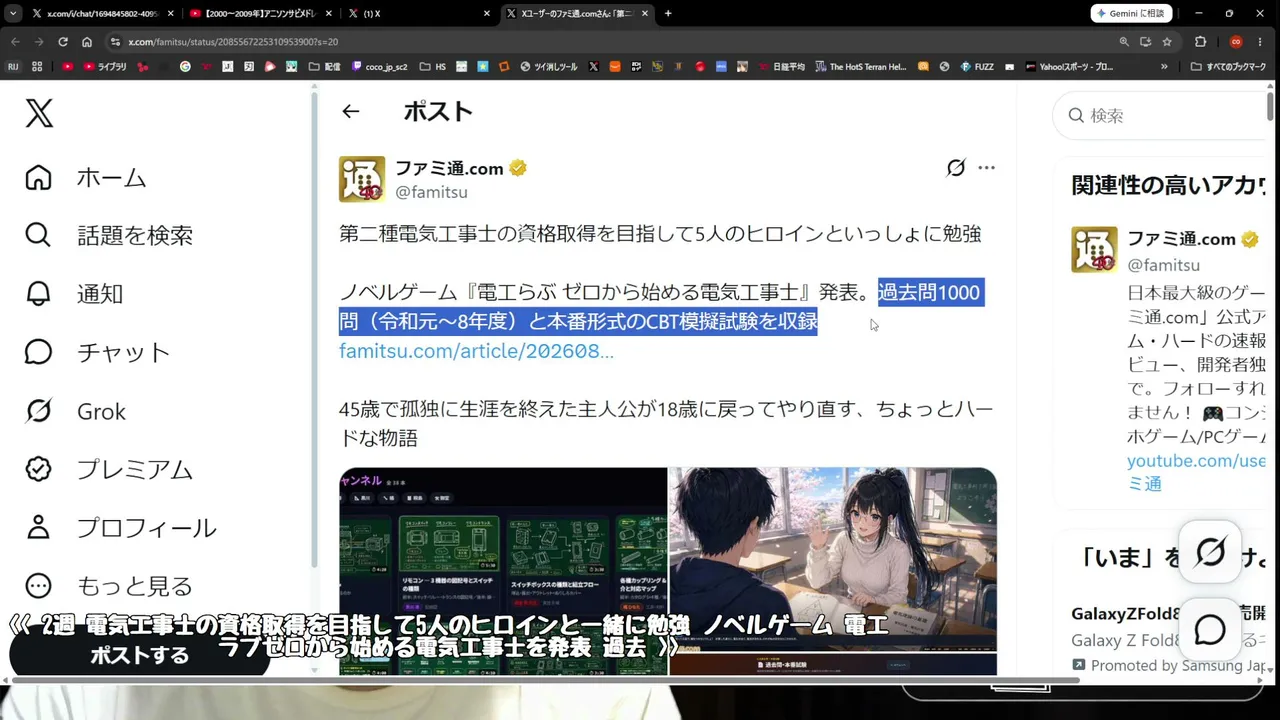
Task: Open the 配信 bookmark folder
Action: coord(326,67)
